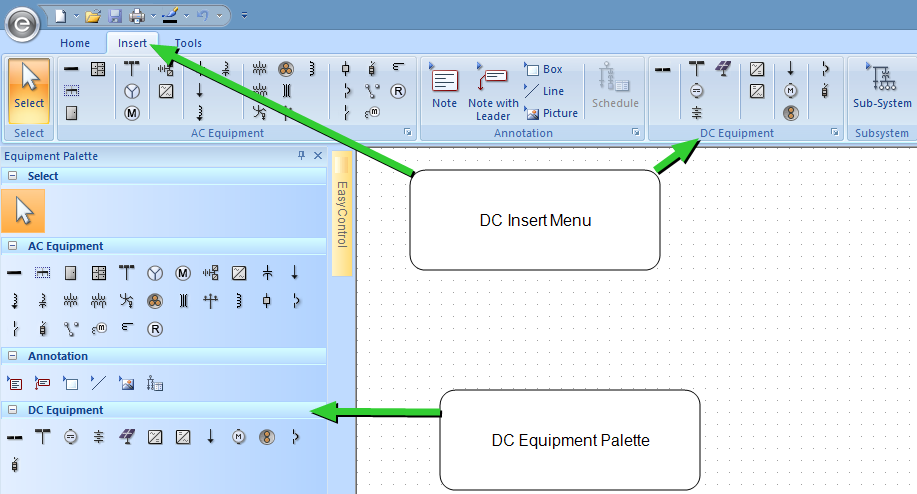The height and width of the screenshot is (494, 917).
Task: Open the Tools ribbon tab
Action: pos(188,43)
